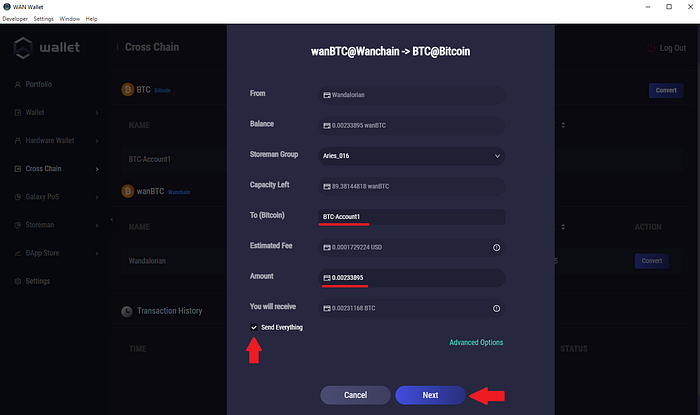700x415 pixels.
Task: Click the Estimated Fee info icon
Action: 496,246
